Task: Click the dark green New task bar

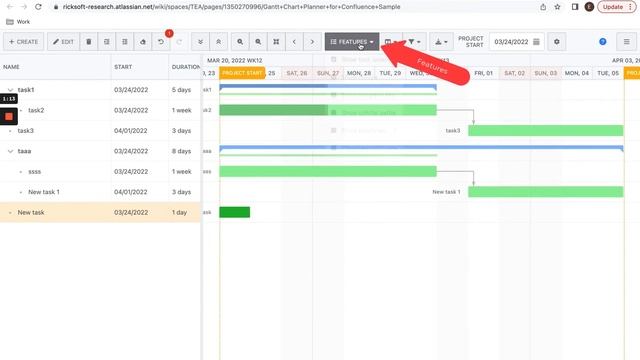Action: [x=235, y=212]
